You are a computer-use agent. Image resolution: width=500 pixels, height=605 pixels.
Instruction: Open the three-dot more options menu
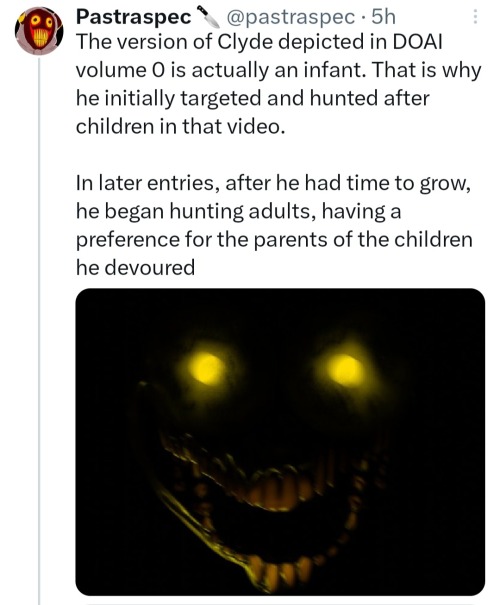tap(475, 17)
